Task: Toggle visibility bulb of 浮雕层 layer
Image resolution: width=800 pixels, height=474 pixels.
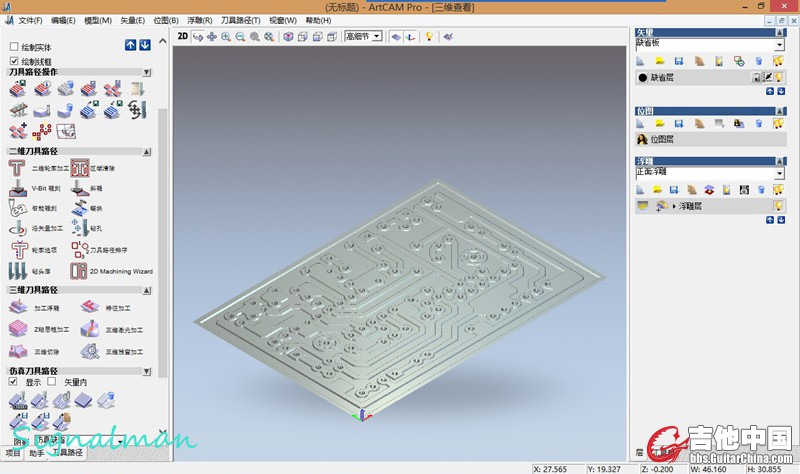Action: coord(776,205)
